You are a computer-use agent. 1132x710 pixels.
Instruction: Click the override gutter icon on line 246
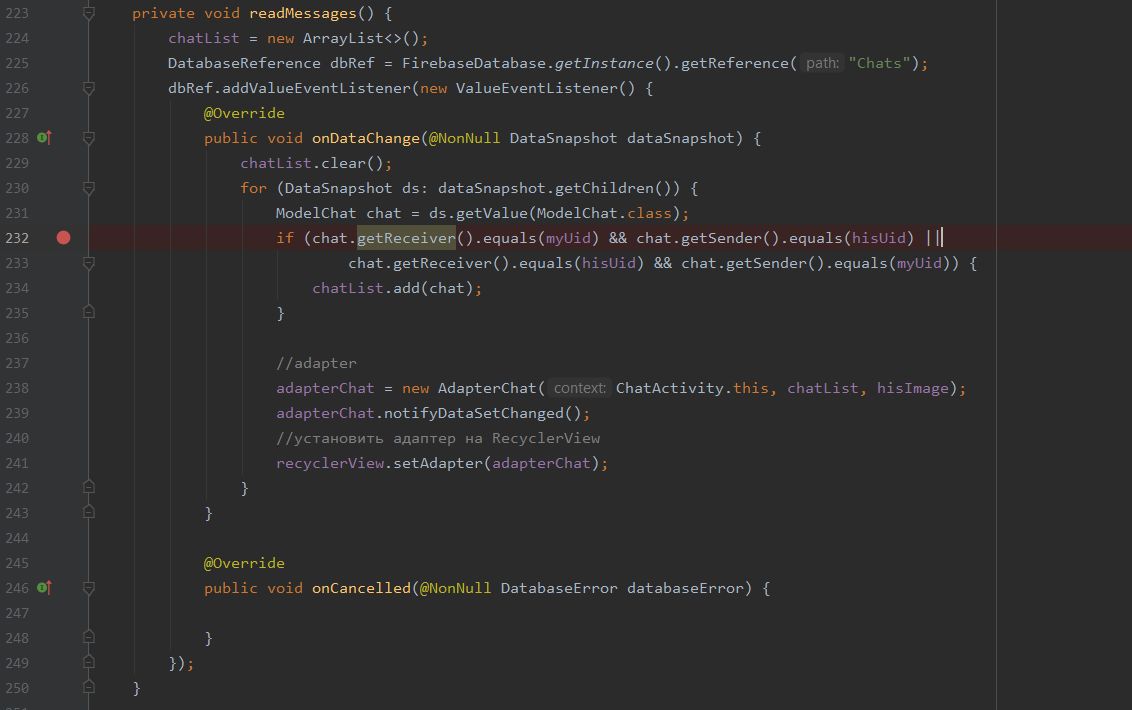(44, 587)
